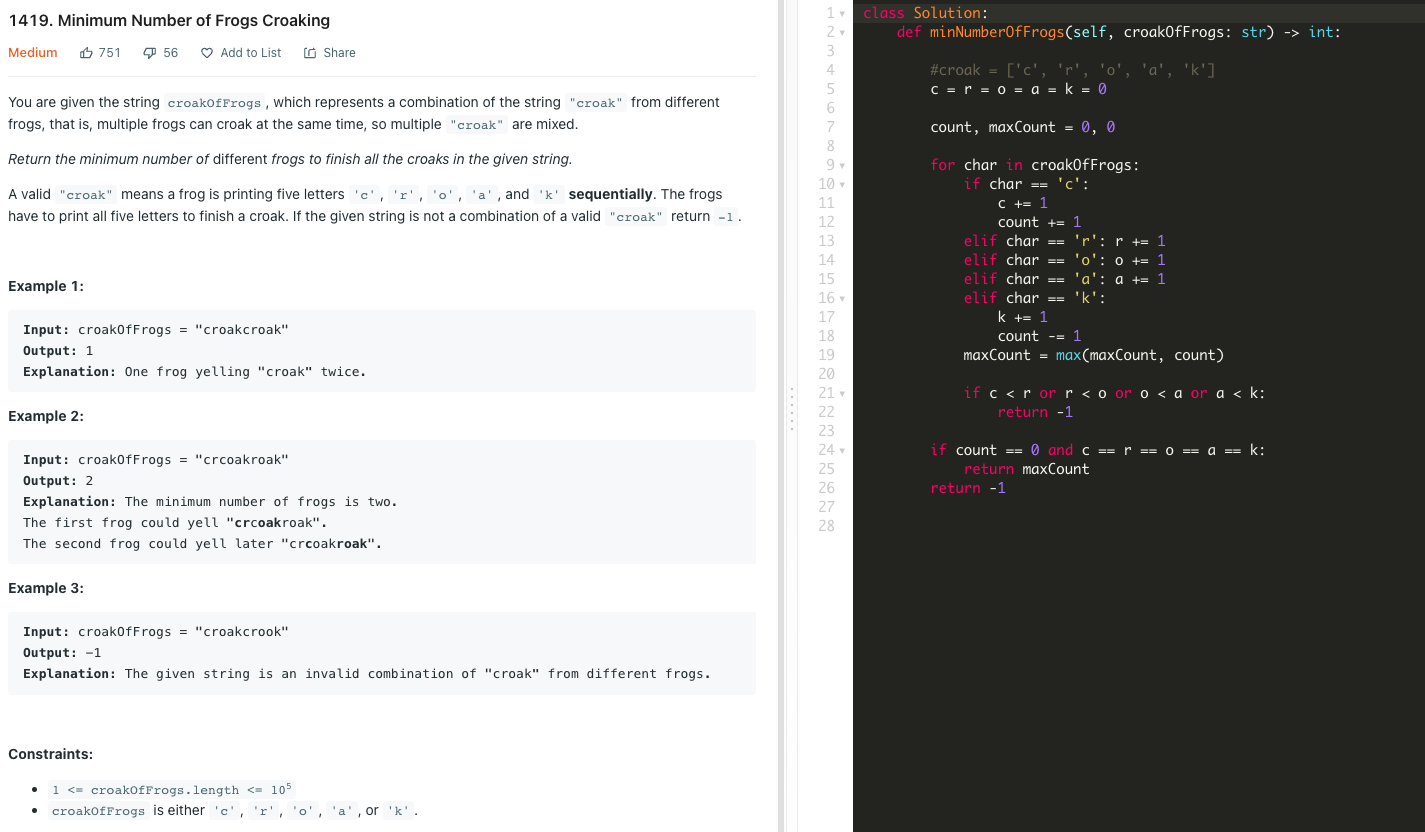Screen dimensions: 1425x832
Task: Fold the if char == 'c' block at line 10
Action: point(842,184)
